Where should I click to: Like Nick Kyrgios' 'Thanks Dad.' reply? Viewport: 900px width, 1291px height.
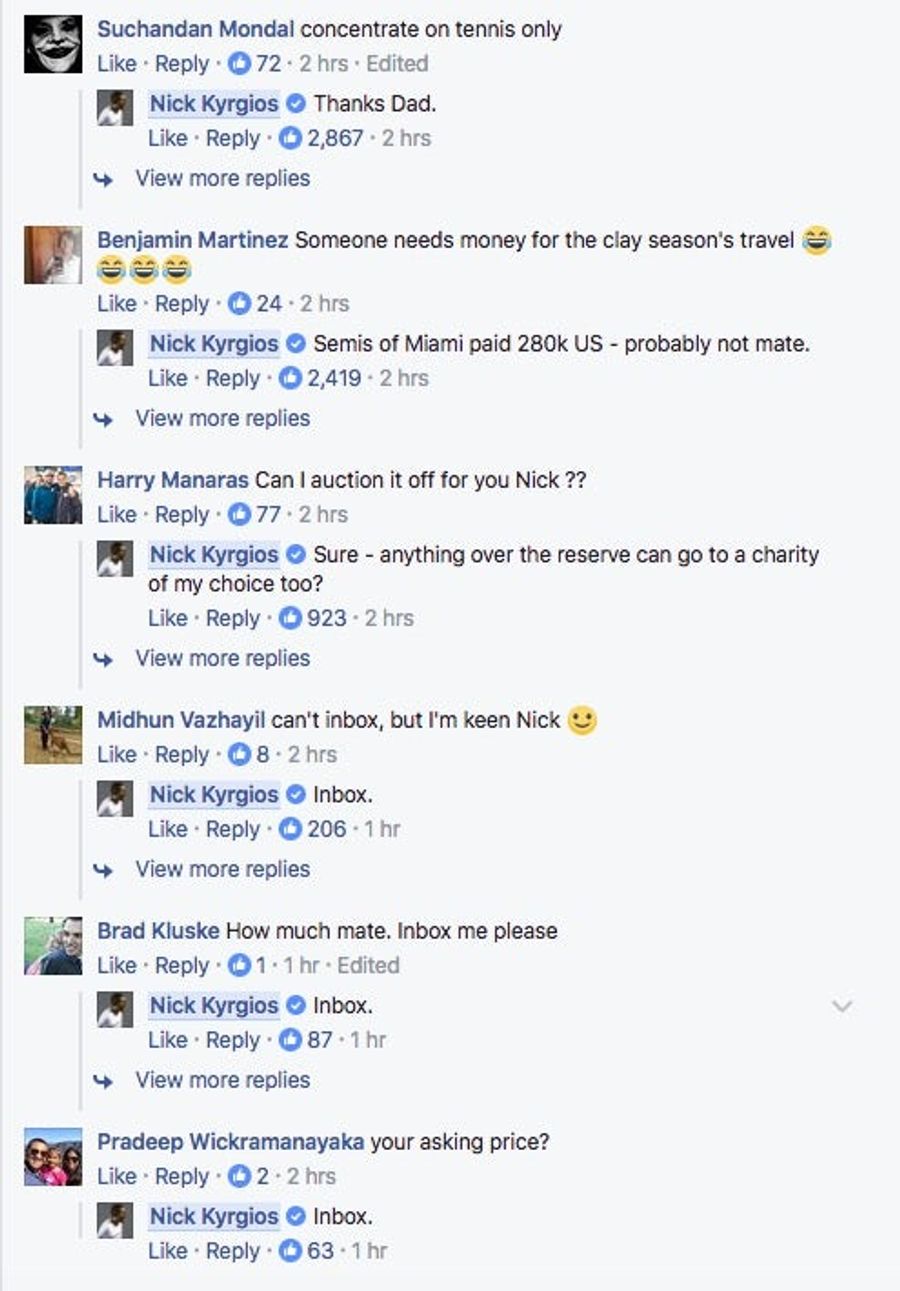[x=167, y=138]
